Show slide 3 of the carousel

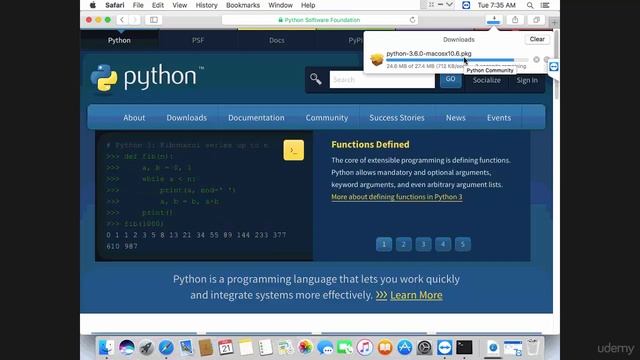[x=423, y=244]
